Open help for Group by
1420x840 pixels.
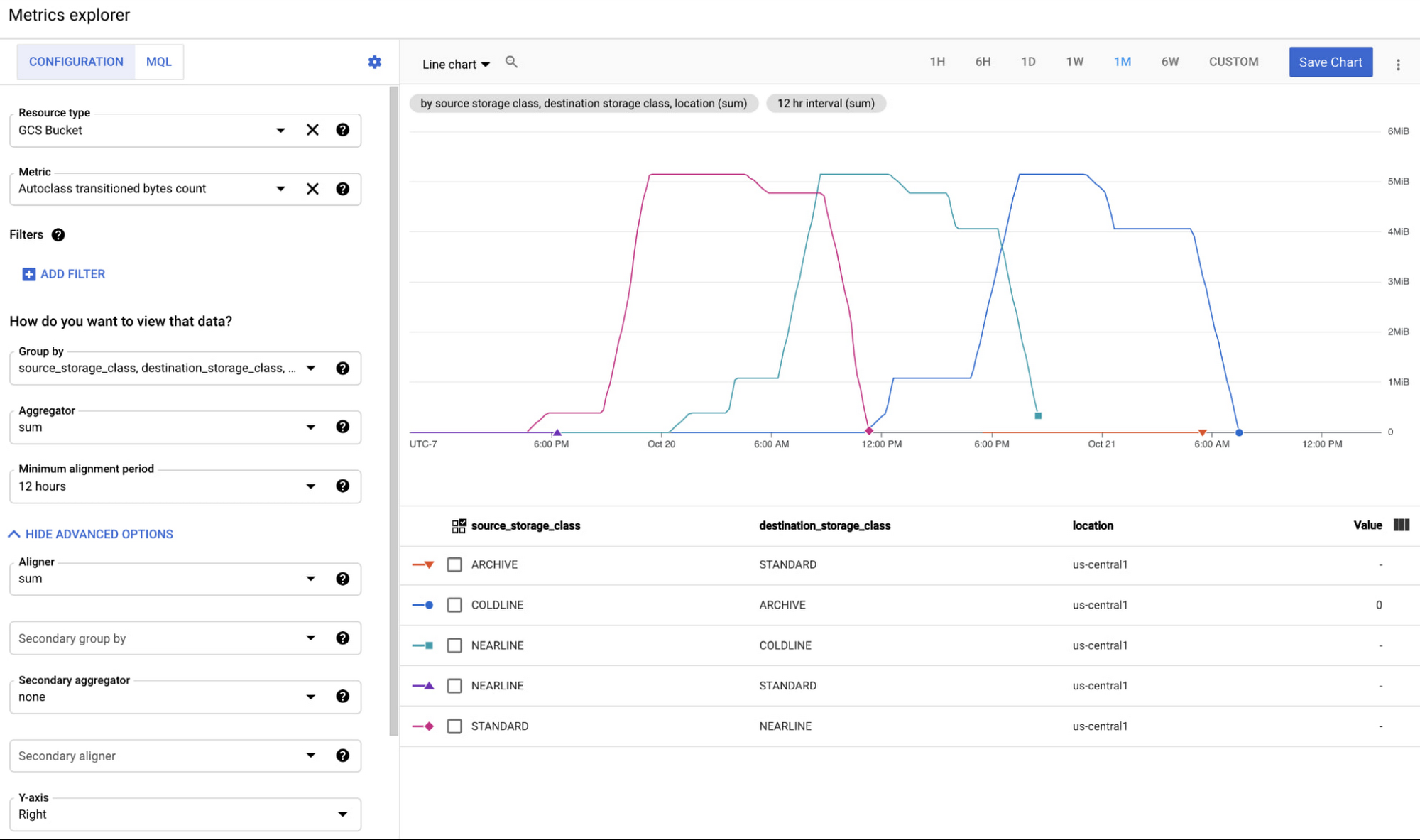343,369
